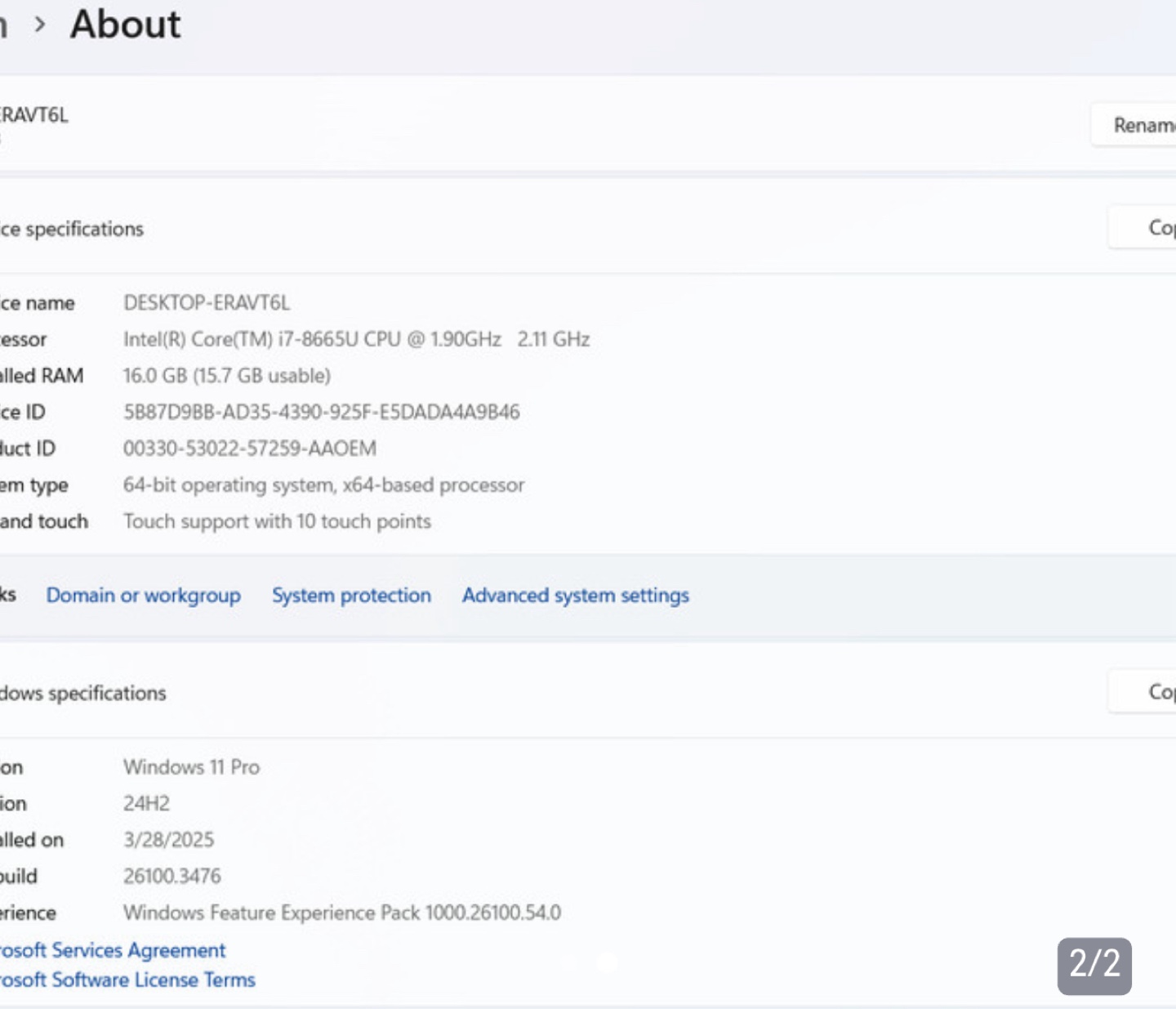
Task: Select the Intel Core i7-8665U processor text
Action: pyautogui.click(x=356, y=339)
